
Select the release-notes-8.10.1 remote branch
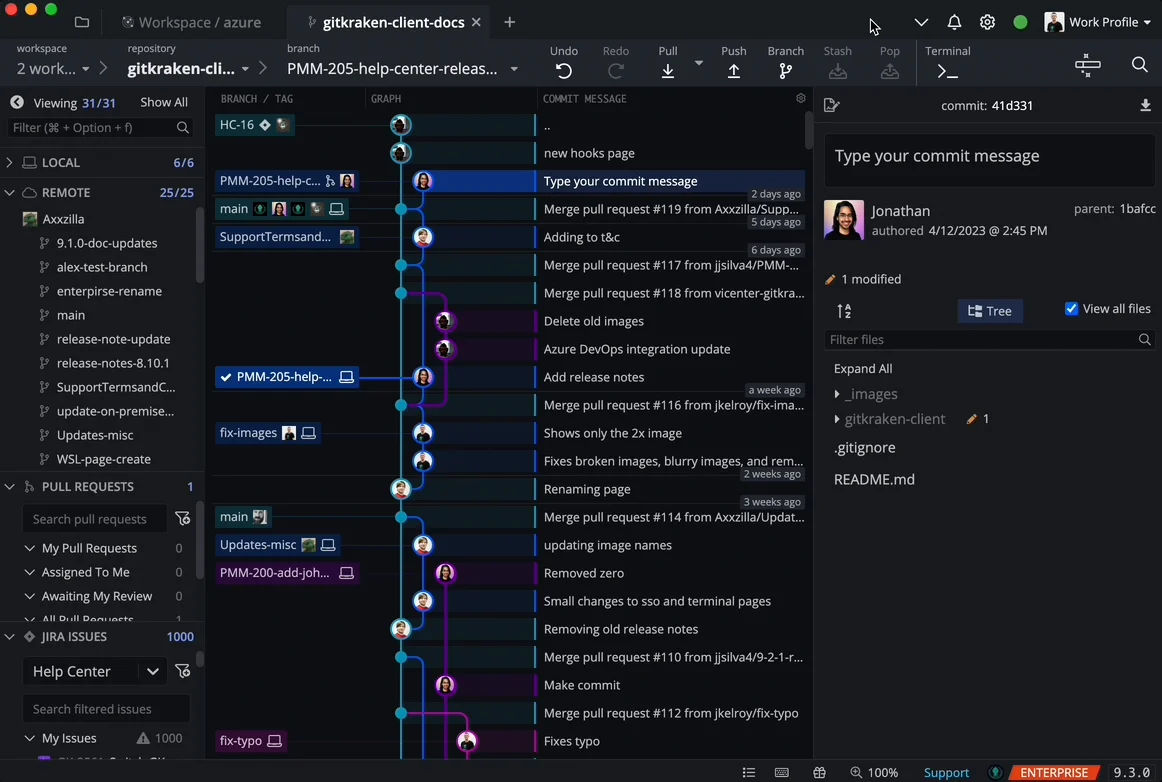(x=113, y=363)
